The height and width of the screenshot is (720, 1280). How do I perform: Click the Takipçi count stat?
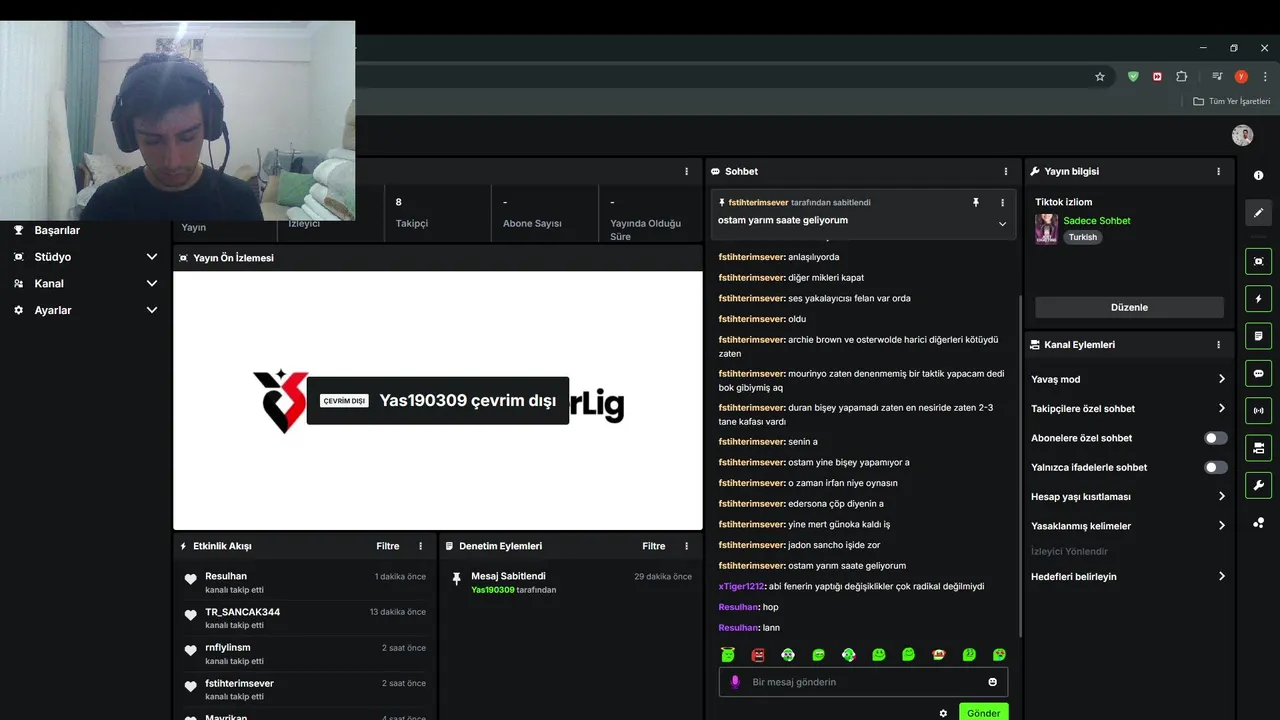(x=436, y=213)
